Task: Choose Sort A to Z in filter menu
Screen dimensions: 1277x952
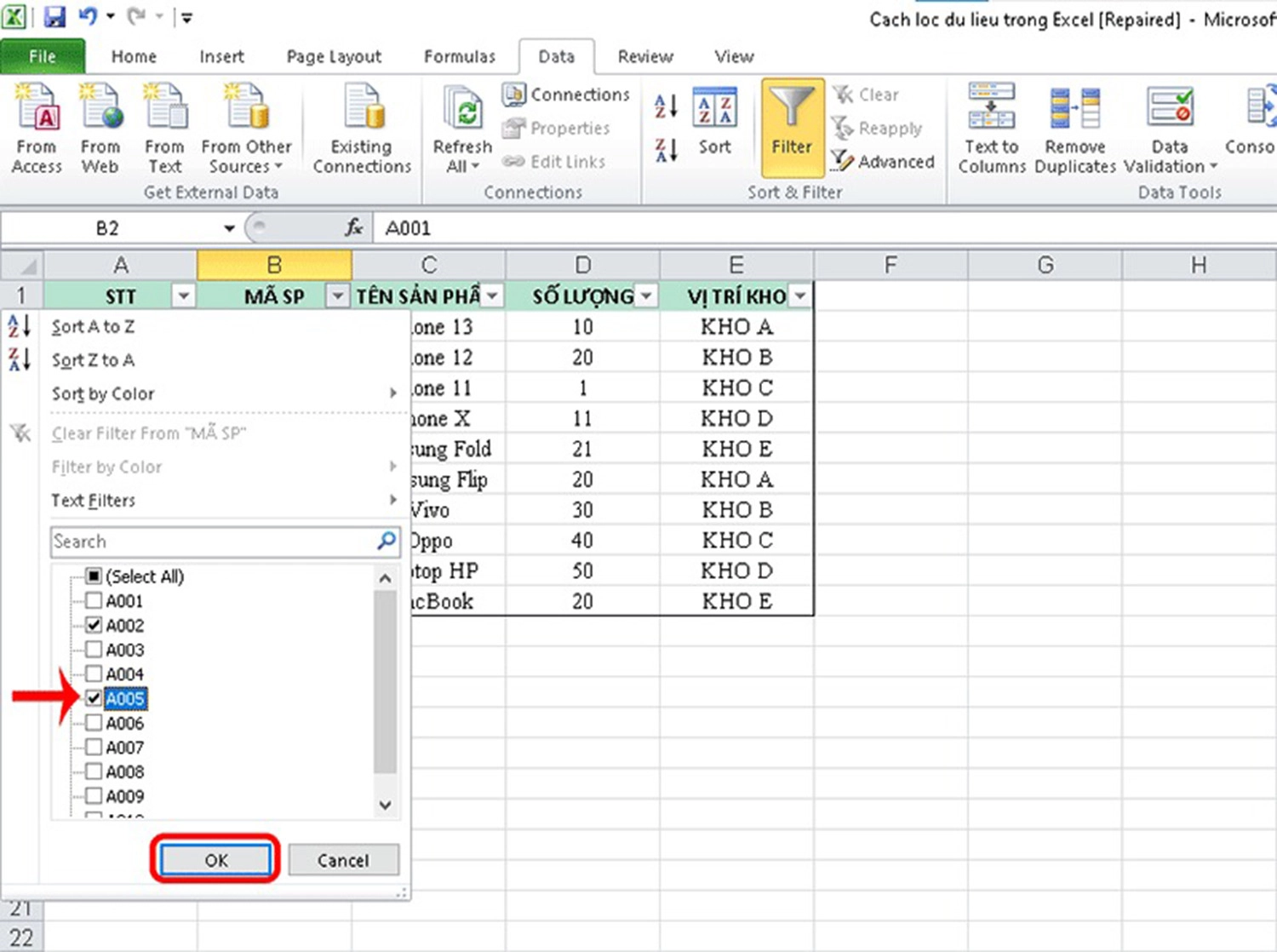Action: [x=226, y=326]
